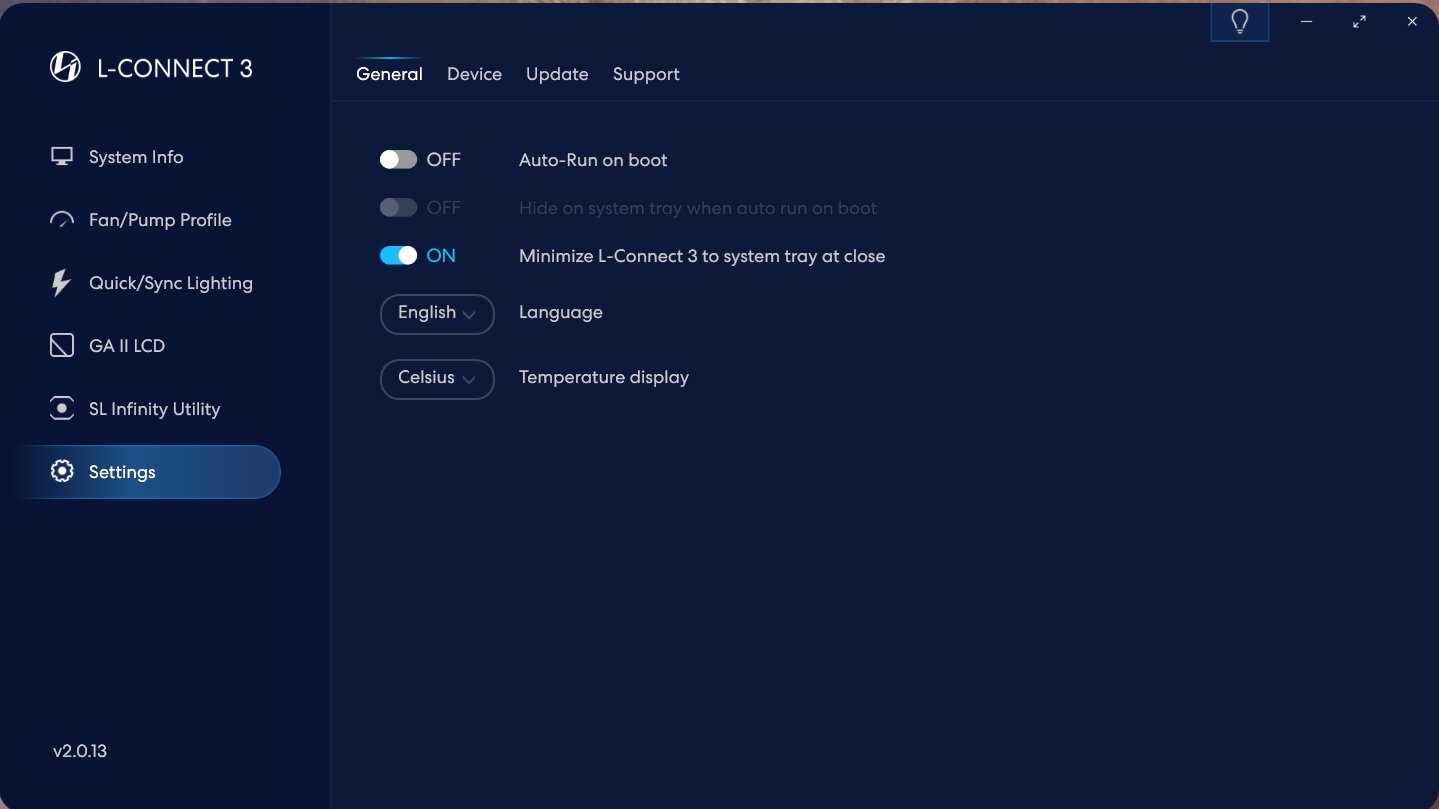Toggle Hide on system tray switch

coord(398,208)
